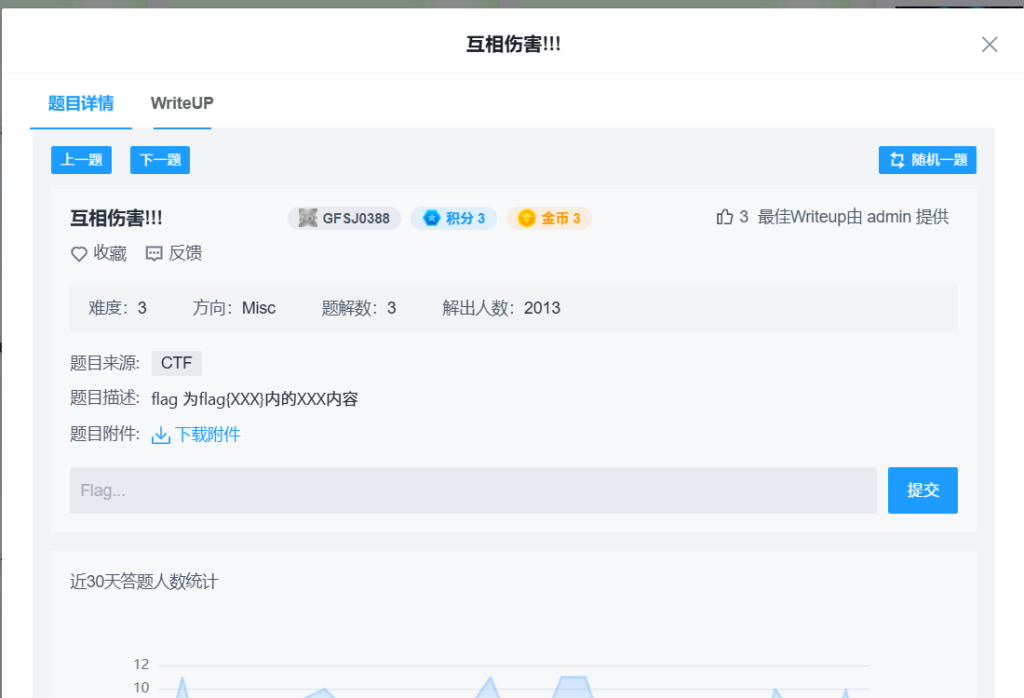The width and height of the screenshot is (1024, 698).
Task: Click the gold coin badge icon
Action: click(527, 218)
